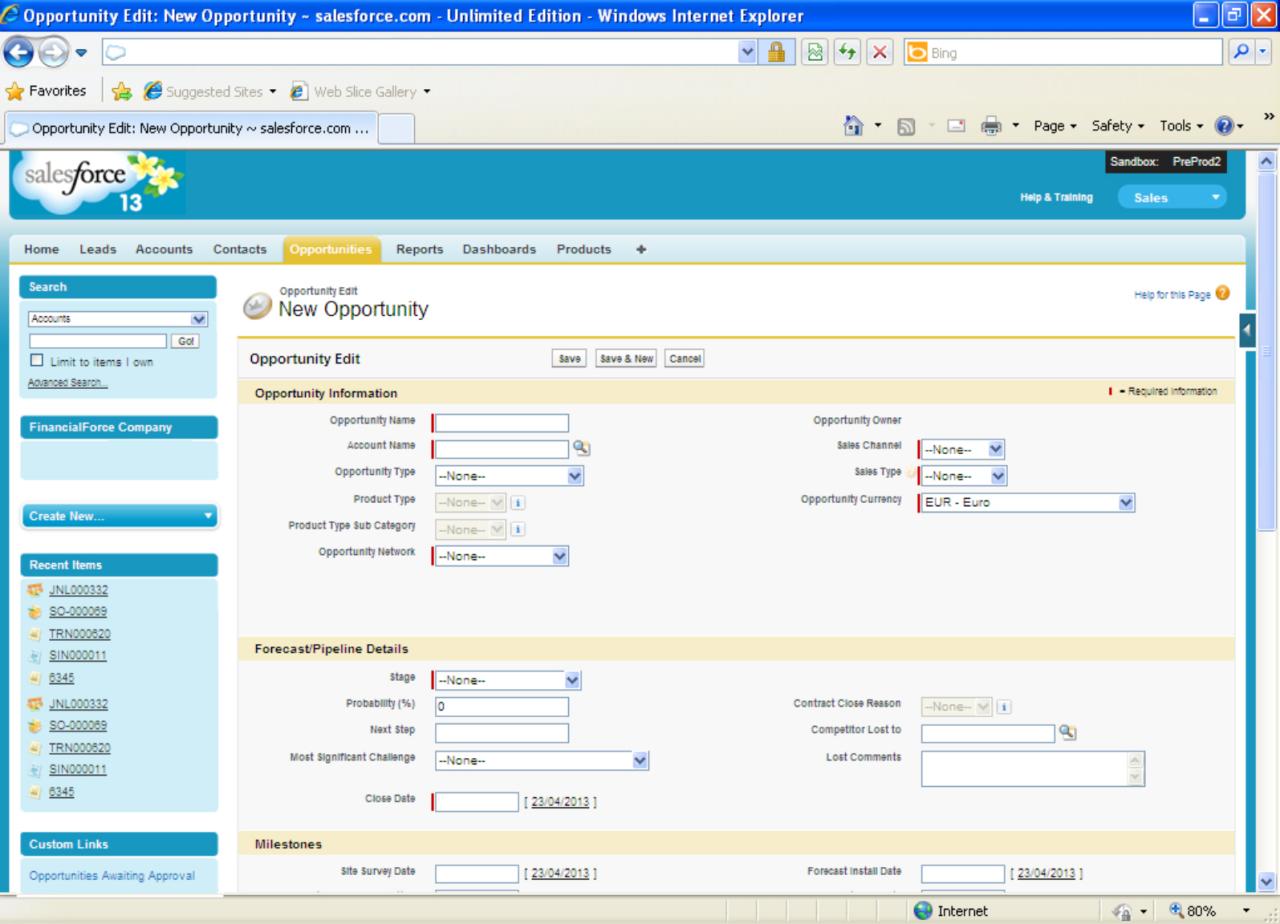1280x924 pixels.
Task: Click the Account Name lookup magnifier icon
Action: [x=581, y=449]
